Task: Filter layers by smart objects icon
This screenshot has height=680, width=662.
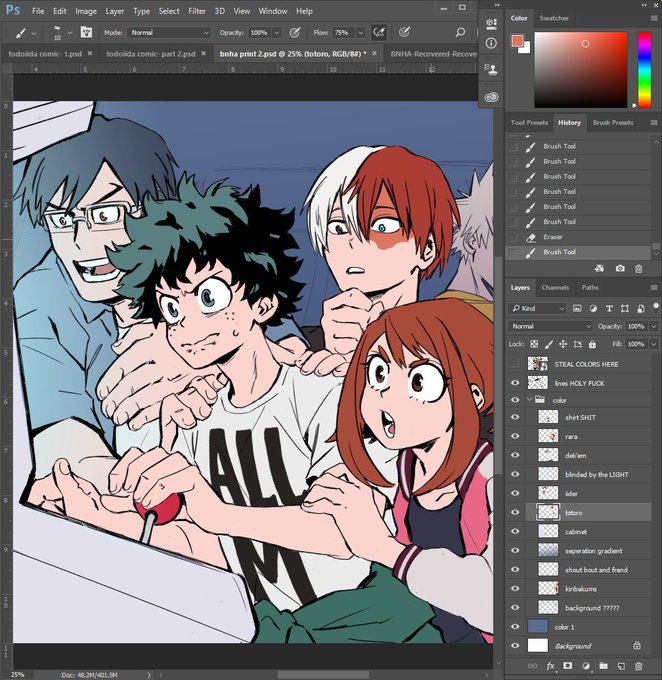Action: tap(641, 308)
